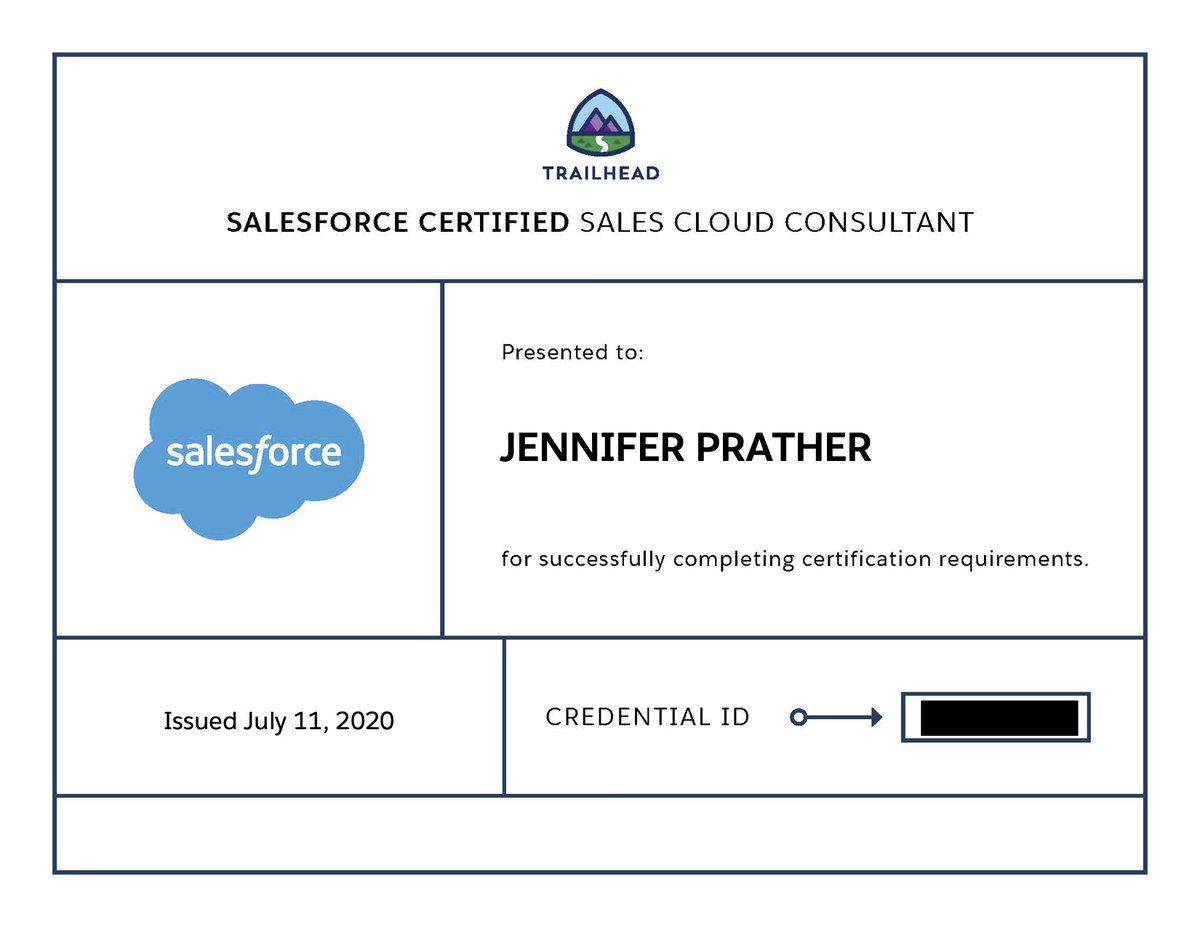Click the TRAILHEAD wordmark under the badge
The width and height of the screenshot is (1200, 927).
pos(600,173)
